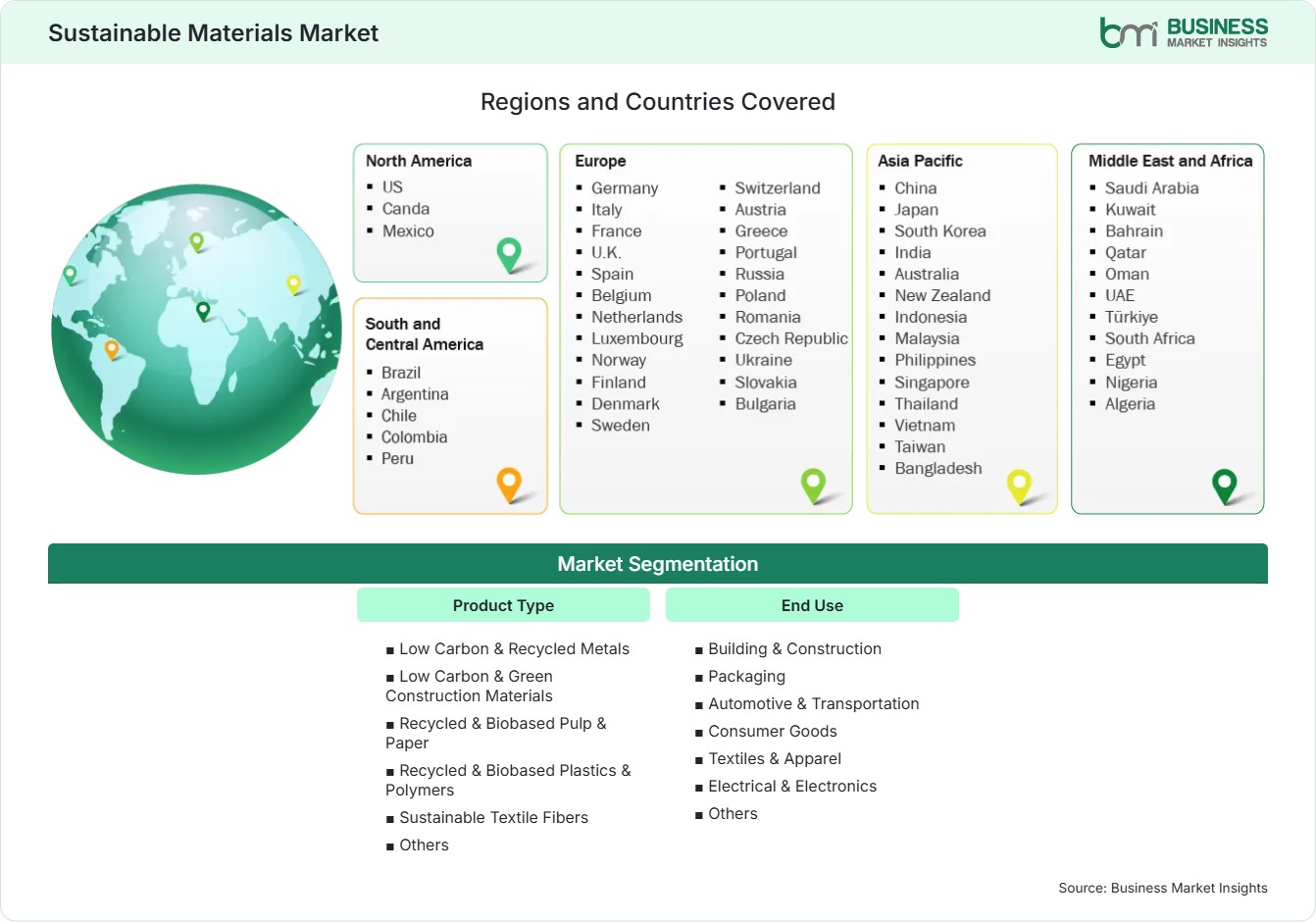Select New Zealand in the Asia Pacific list
This screenshot has width=1316, height=922.
942,295
